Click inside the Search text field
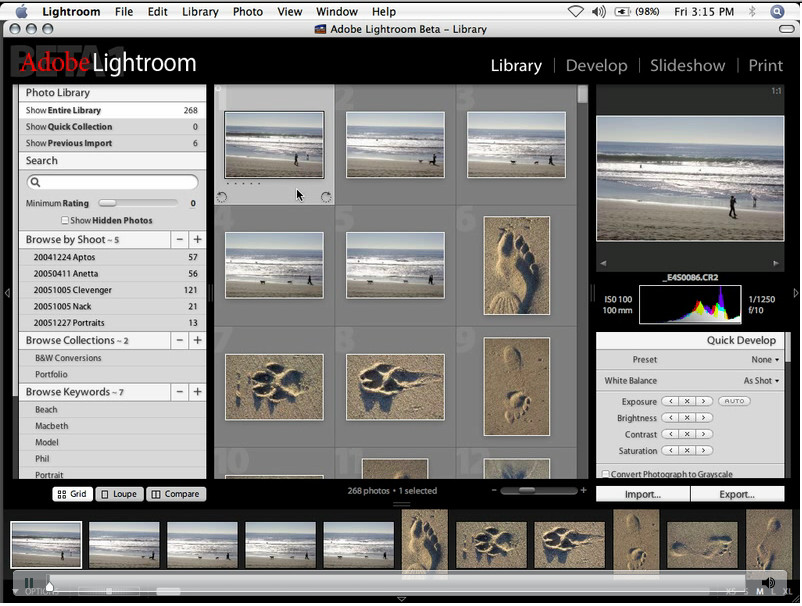802x606 pixels. 112,182
